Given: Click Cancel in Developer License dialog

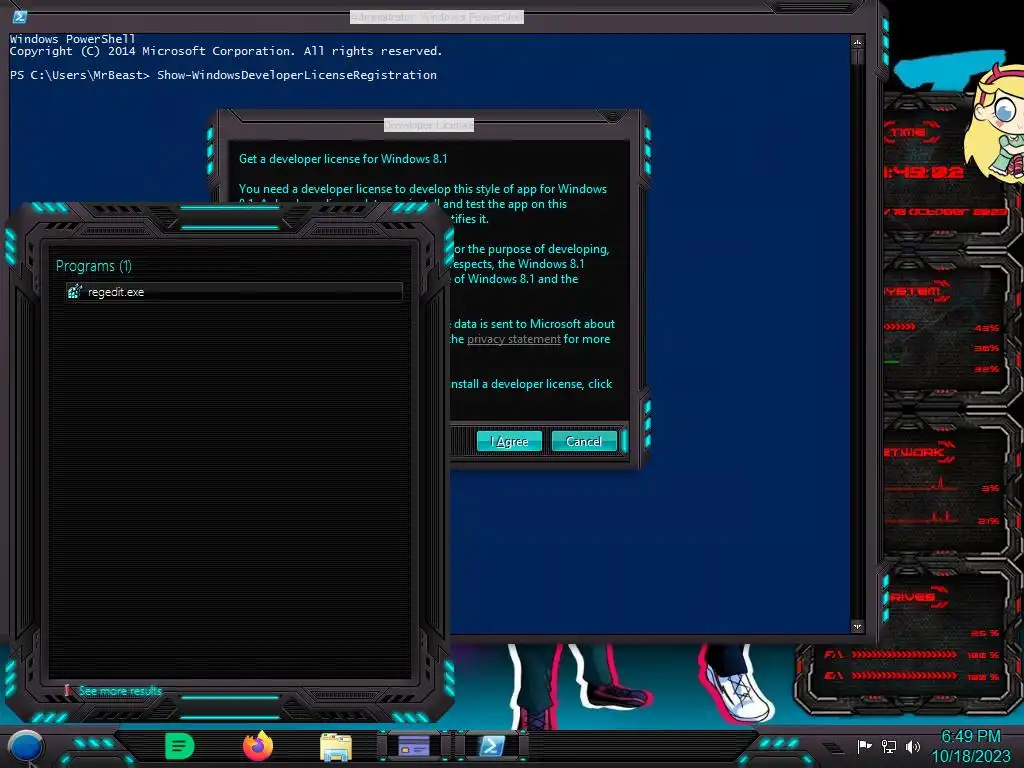Looking at the screenshot, I should (x=584, y=441).
